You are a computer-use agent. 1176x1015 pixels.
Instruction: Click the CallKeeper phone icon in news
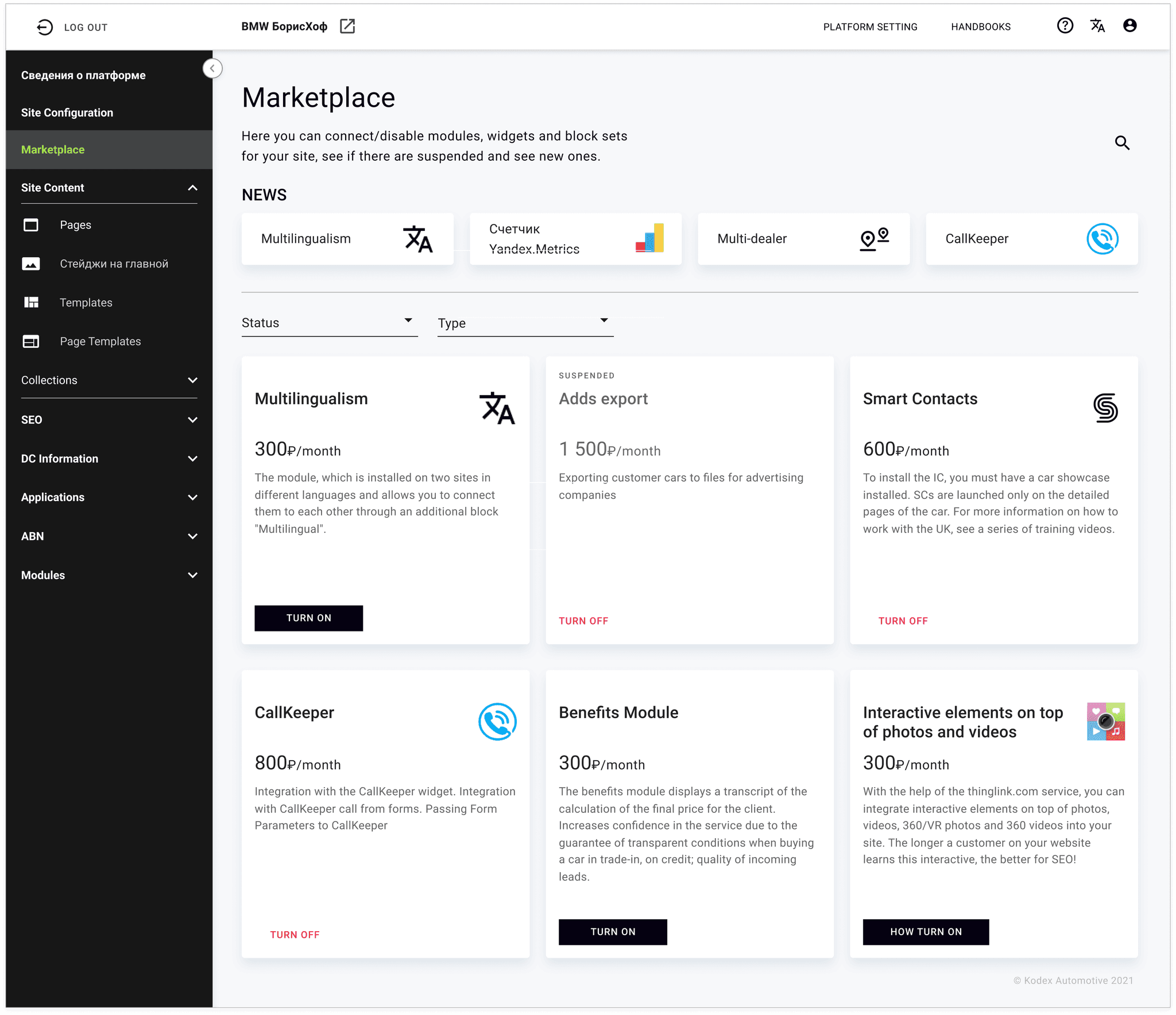(x=1102, y=239)
